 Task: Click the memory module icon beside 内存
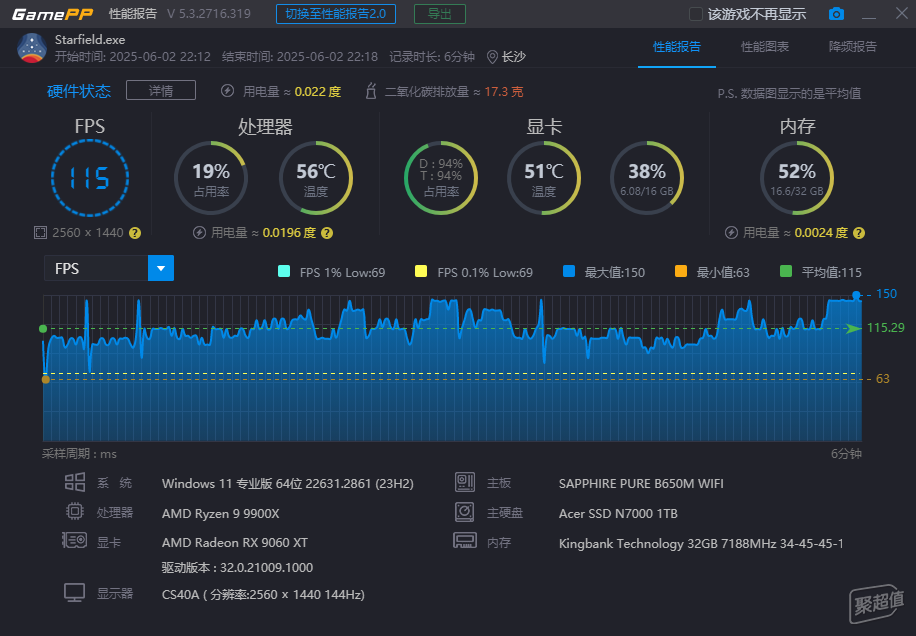point(465,540)
